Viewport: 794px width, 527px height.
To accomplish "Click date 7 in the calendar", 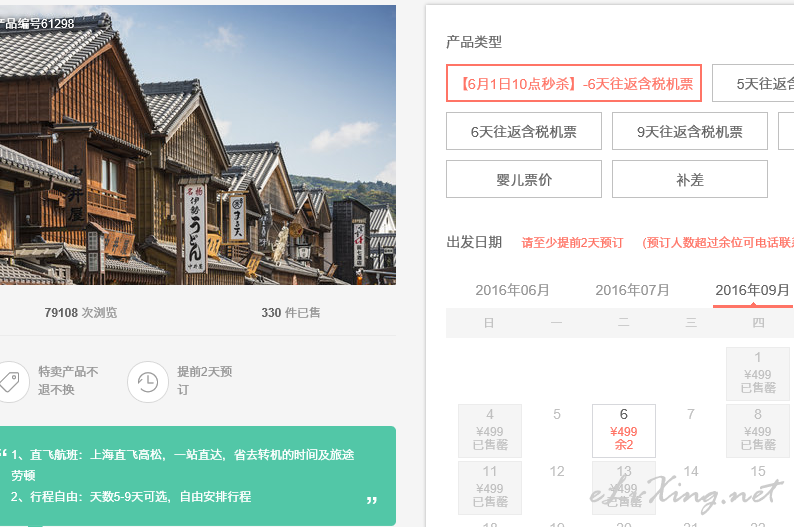I will [x=691, y=415].
